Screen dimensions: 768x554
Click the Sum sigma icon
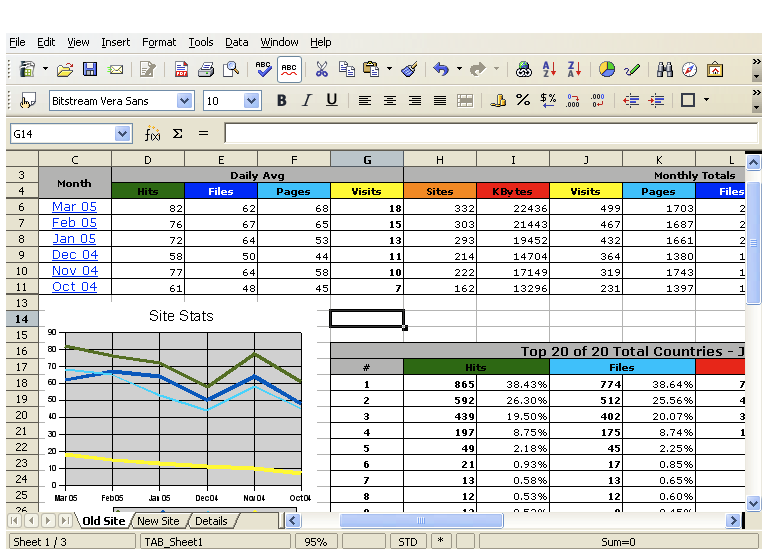tap(177, 133)
